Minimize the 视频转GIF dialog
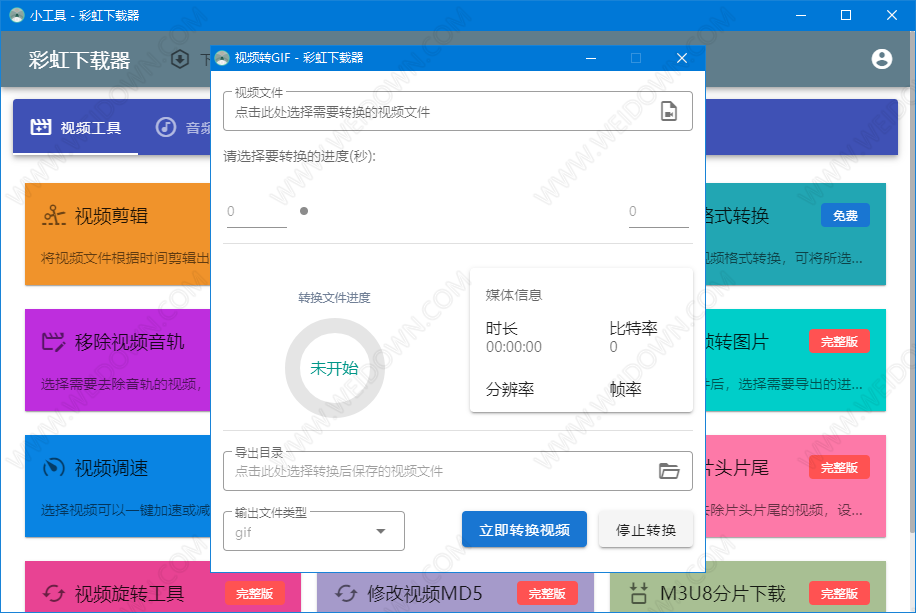Viewport: 916px width, 613px height. pyautogui.click(x=591, y=58)
